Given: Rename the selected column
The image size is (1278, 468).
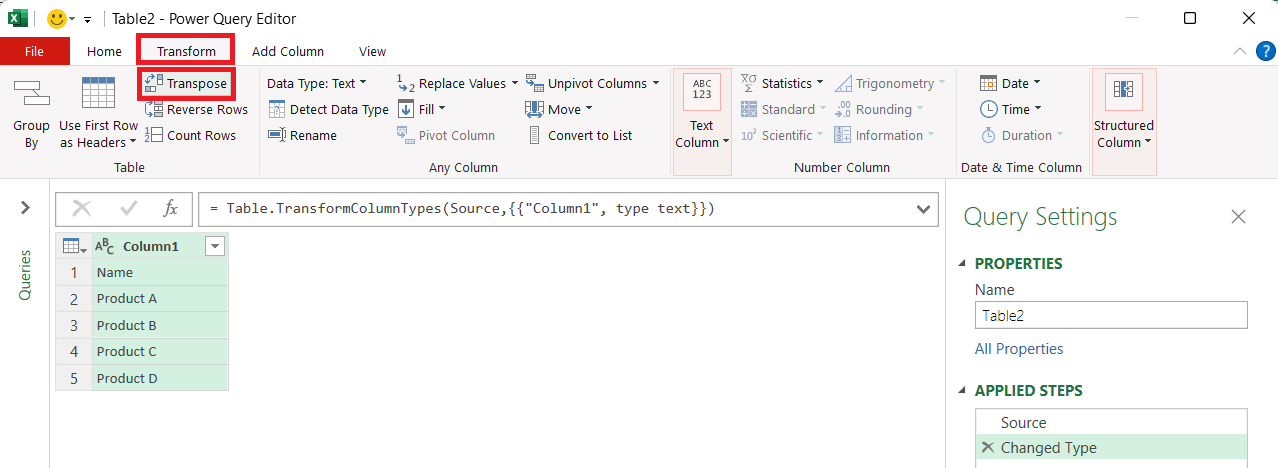Looking at the screenshot, I should point(302,136).
